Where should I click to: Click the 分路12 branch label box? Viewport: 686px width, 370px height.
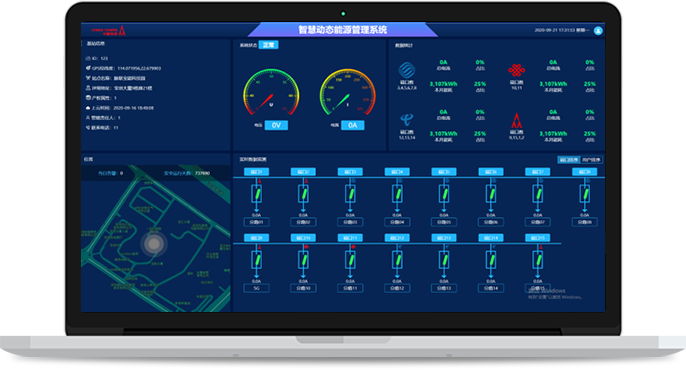coord(397,288)
